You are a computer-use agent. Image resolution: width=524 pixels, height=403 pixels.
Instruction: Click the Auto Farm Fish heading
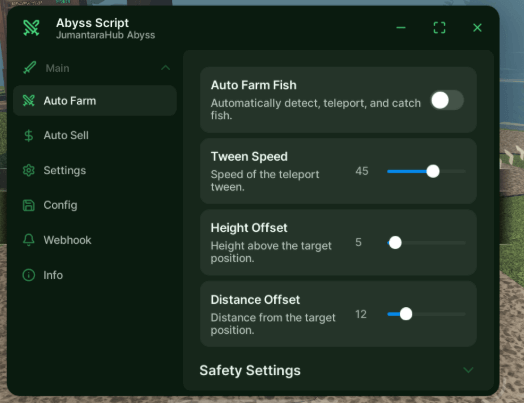(x=254, y=85)
